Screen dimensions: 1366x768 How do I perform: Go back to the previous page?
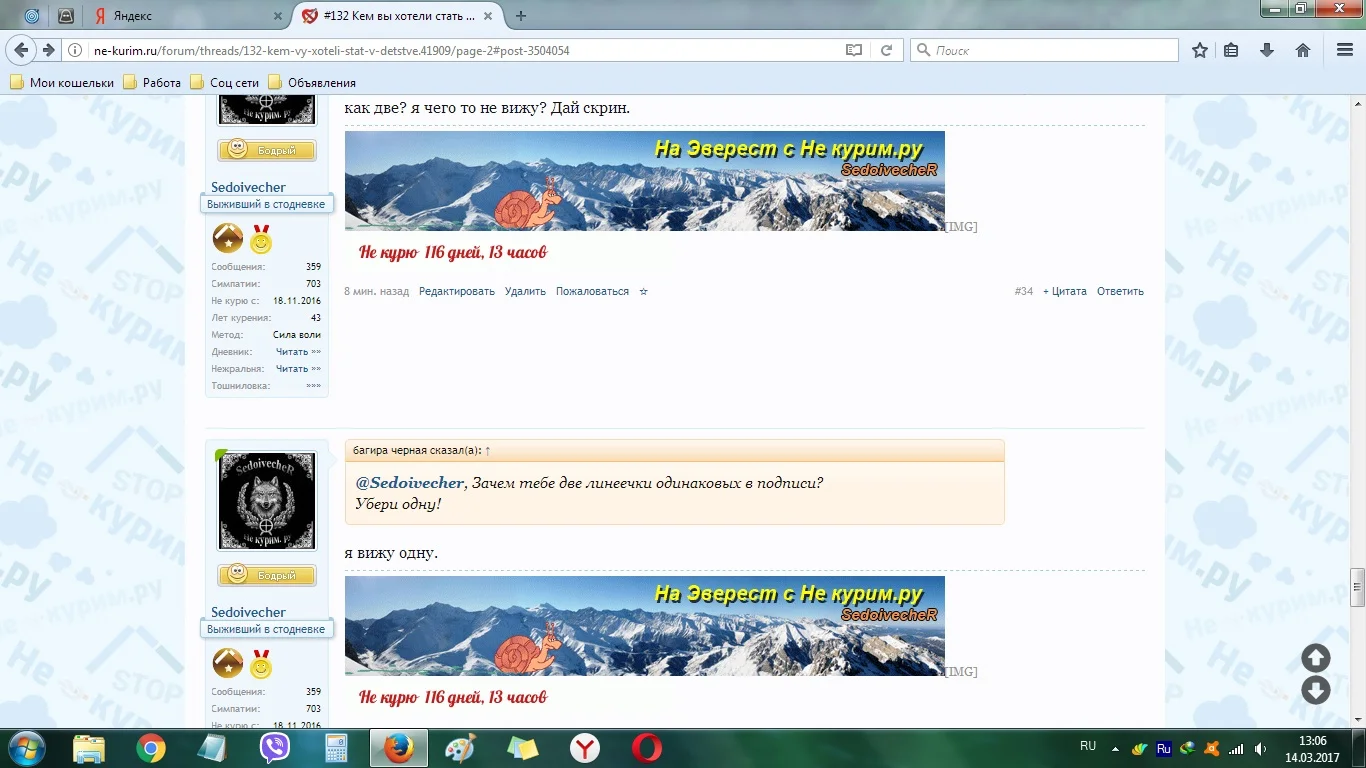coord(22,50)
